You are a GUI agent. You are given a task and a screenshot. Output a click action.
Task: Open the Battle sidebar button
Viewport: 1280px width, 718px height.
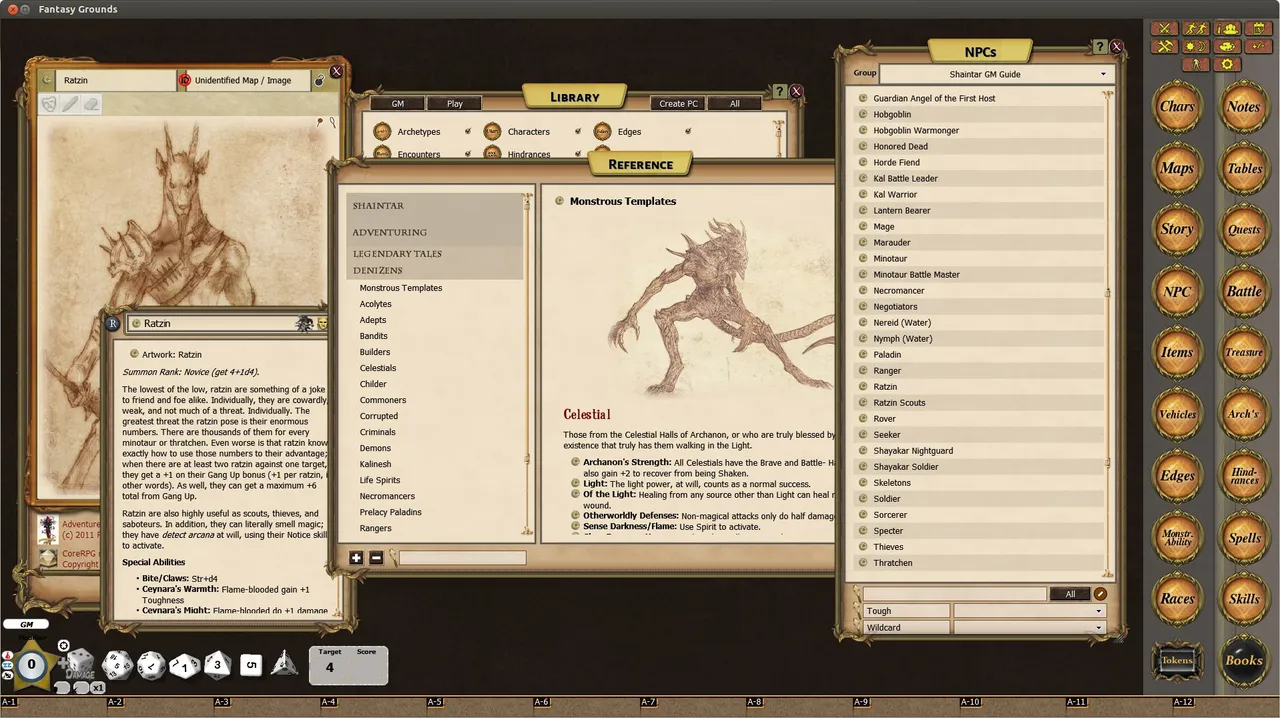click(x=1245, y=291)
